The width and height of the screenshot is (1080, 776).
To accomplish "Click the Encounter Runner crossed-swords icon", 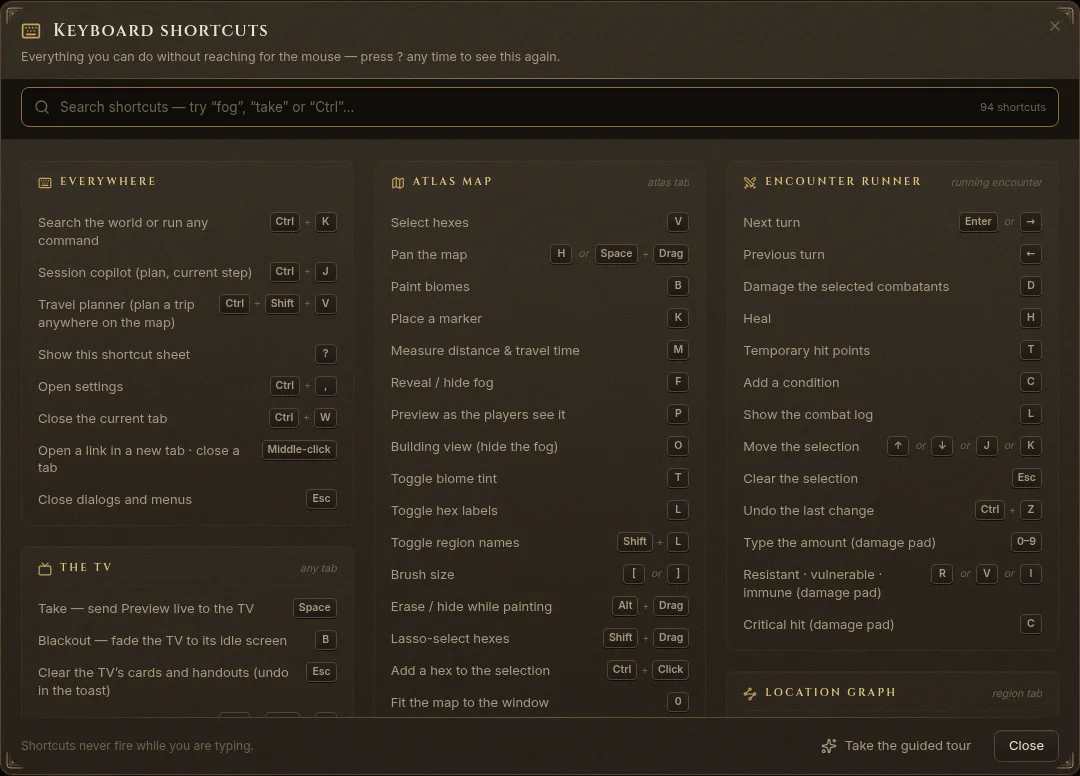I will [x=750, y=182].
